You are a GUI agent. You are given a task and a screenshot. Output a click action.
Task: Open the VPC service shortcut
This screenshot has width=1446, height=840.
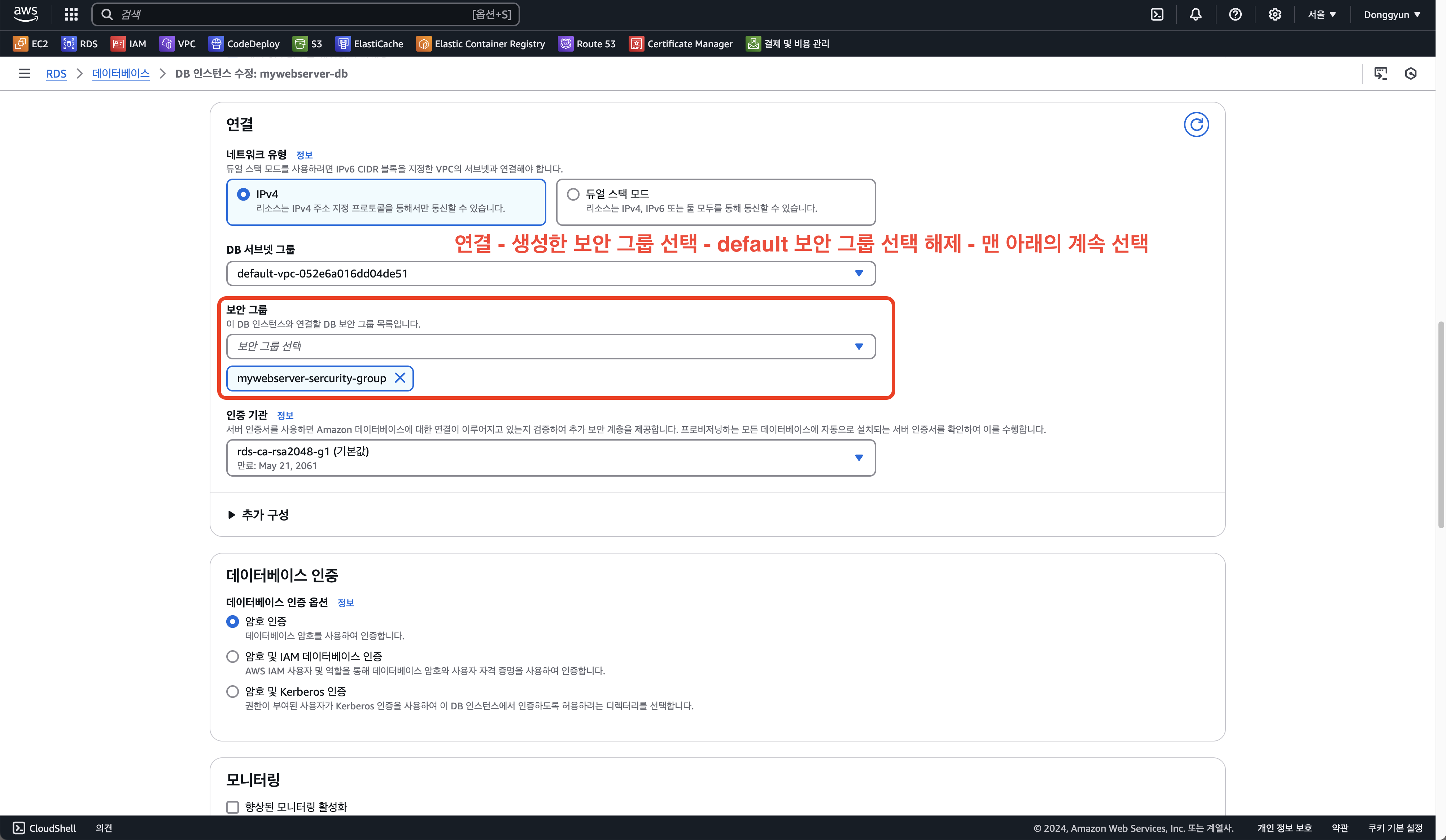(178, 44)
